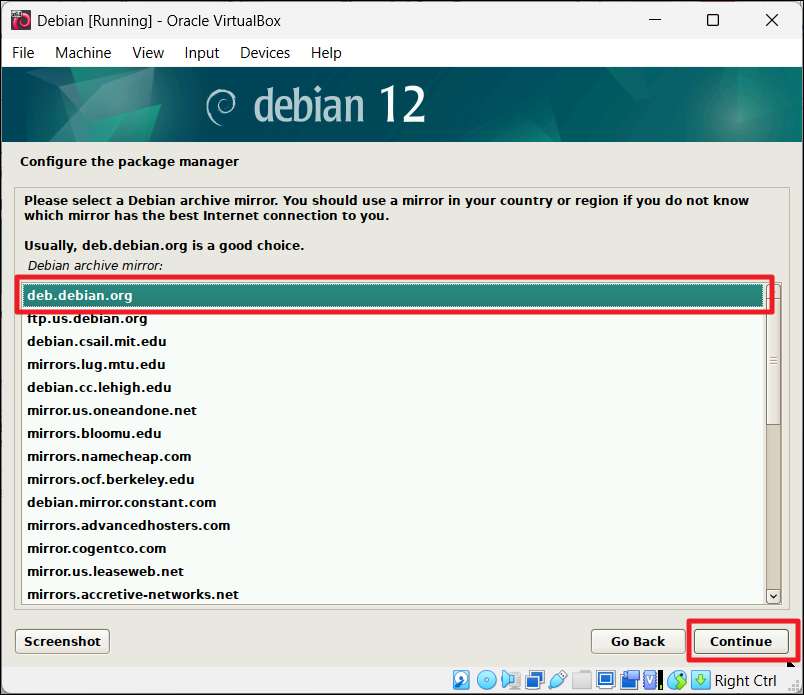Screen dimensions: 804x695
Task: Open the Machine menu
Action: coord(83,53)
